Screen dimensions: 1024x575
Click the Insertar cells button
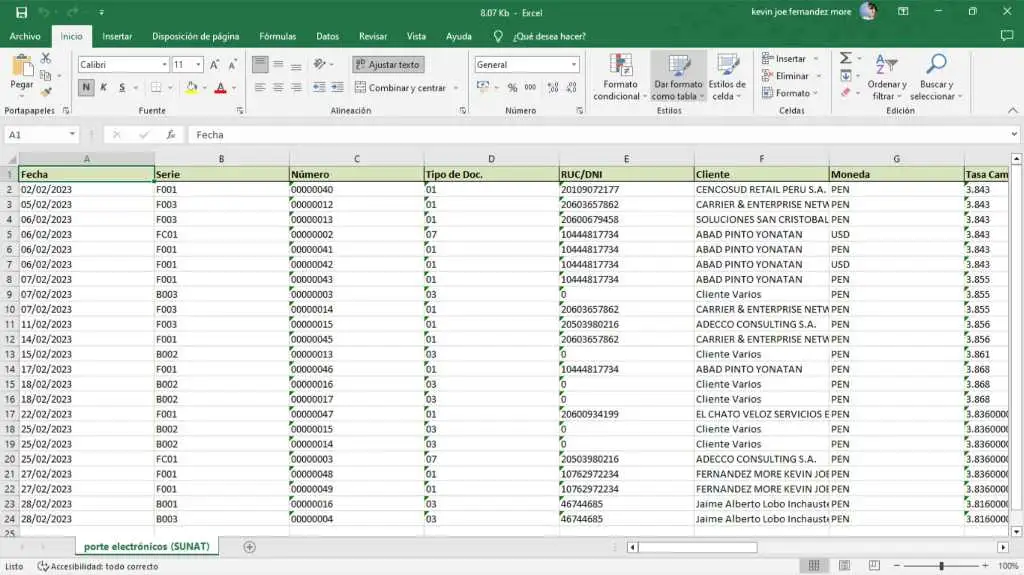click(x=790, y=59)
